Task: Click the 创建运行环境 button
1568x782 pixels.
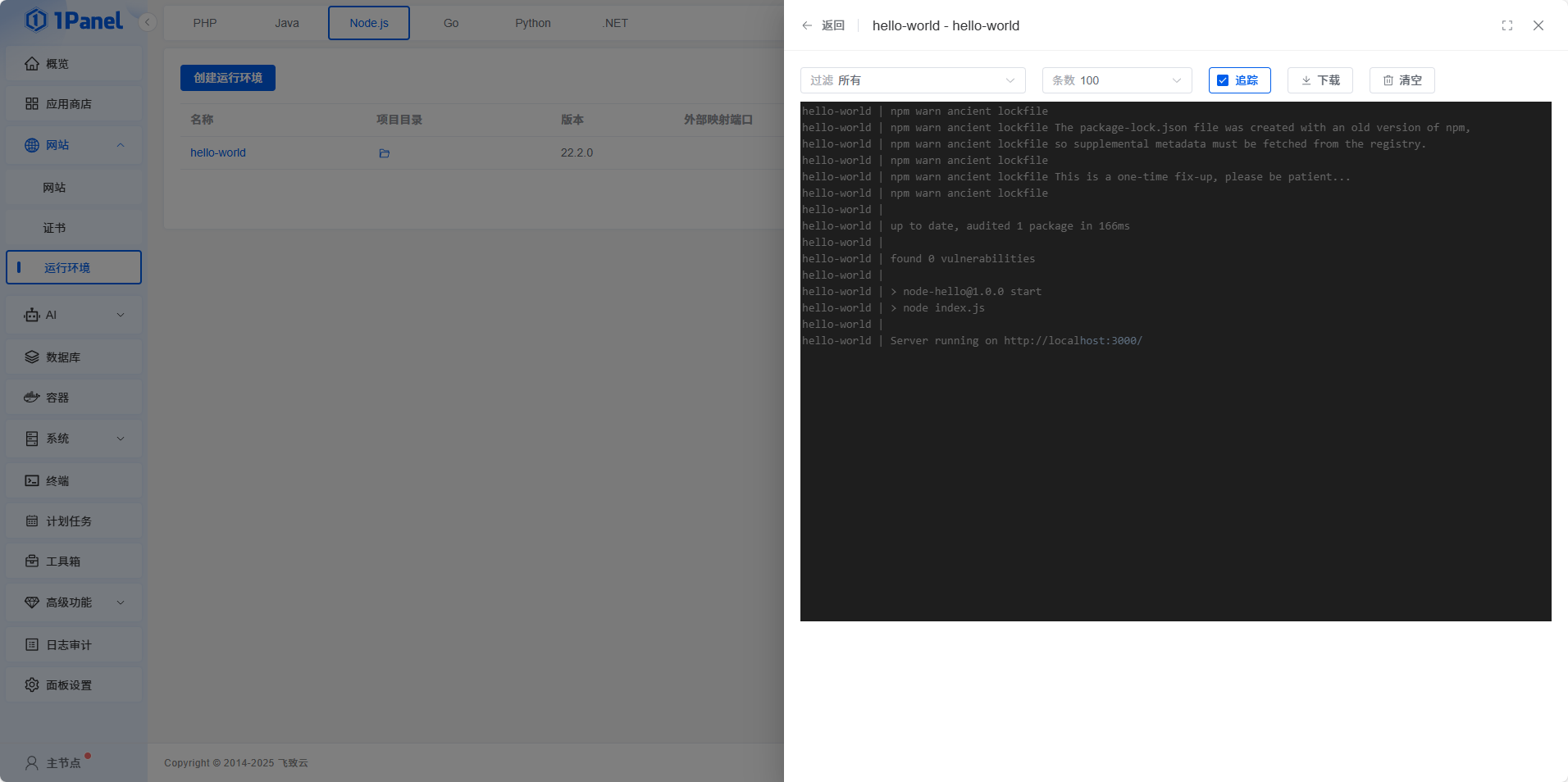Action: (x=228, y=78)
